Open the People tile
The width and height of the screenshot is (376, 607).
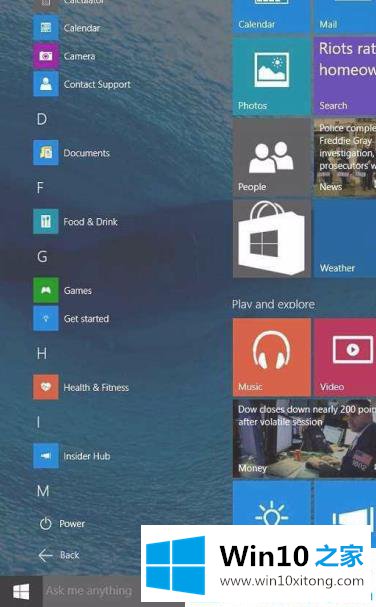[x=271, y=158]
